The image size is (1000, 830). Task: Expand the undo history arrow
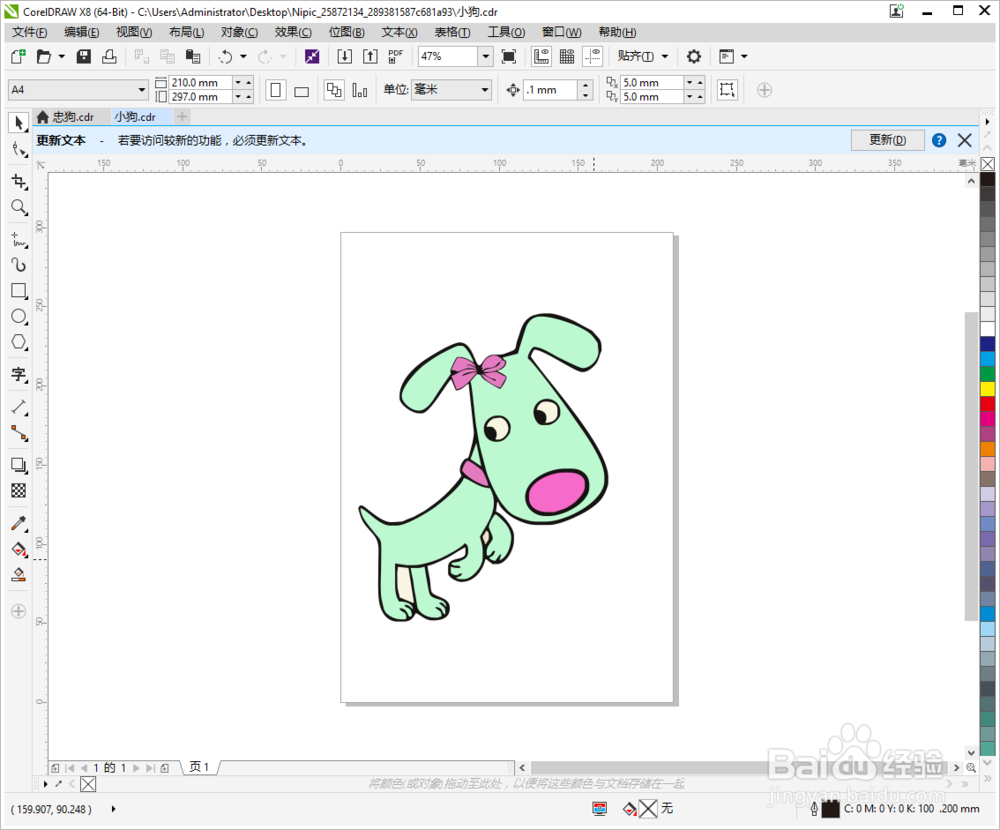(243, 57)
